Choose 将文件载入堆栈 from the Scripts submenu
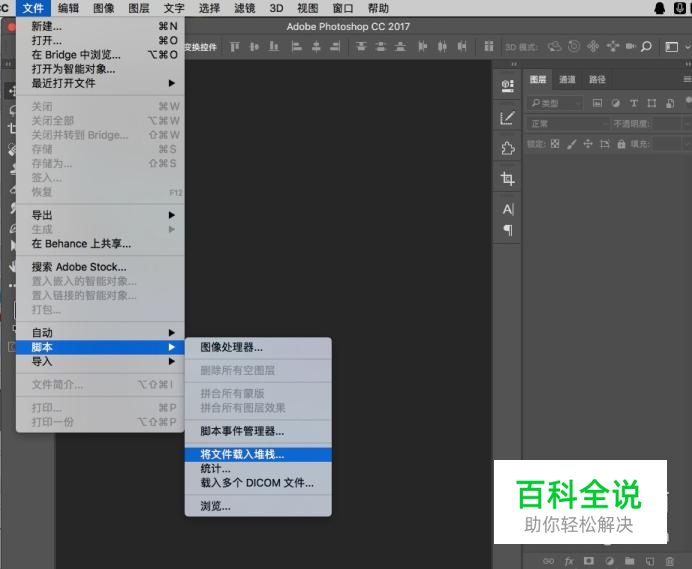Viewport: 692px width, 569px height. point(258,454)
